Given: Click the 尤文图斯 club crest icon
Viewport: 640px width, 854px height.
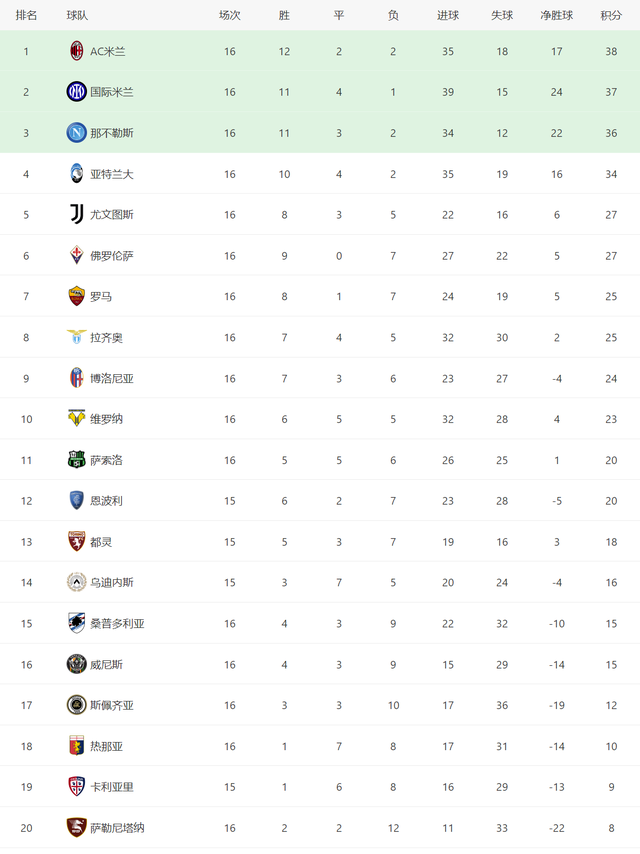Looking at the screenshot, I should pos(76,214).
